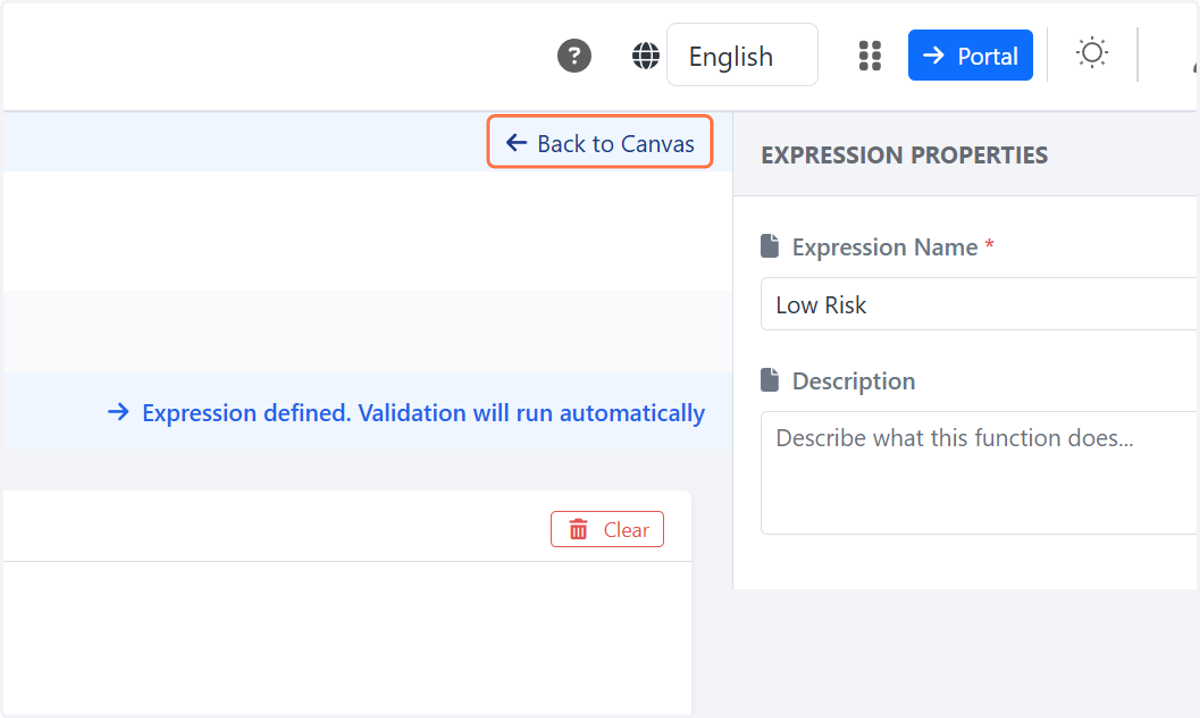Click the document icon beside Description
The width and height of the screenshot is (1200, 718).
click(x=769, y=380)
